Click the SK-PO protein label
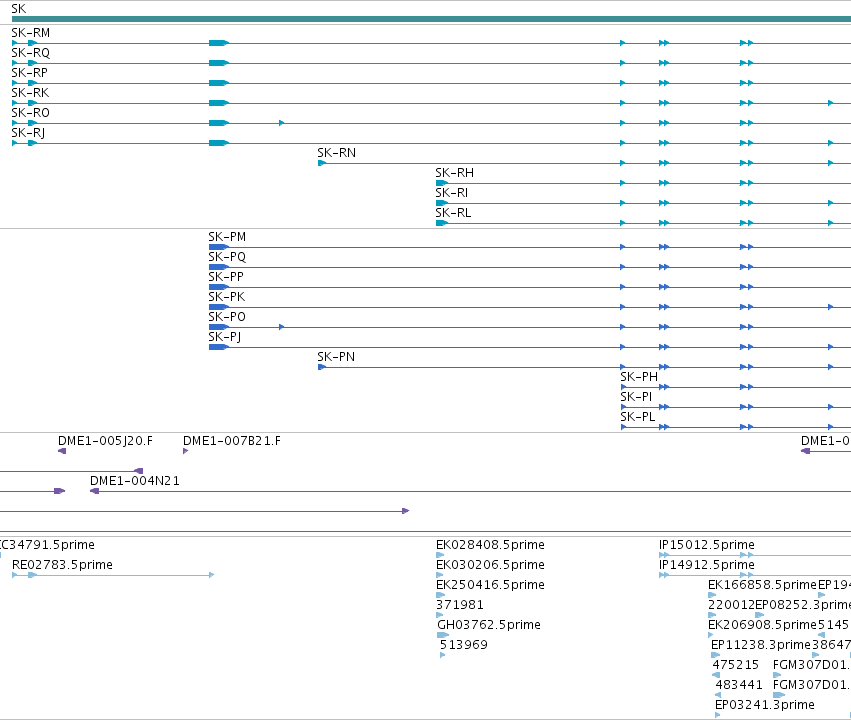The width and height of the screenshot is (851, 720). click(x=227, y=317)
